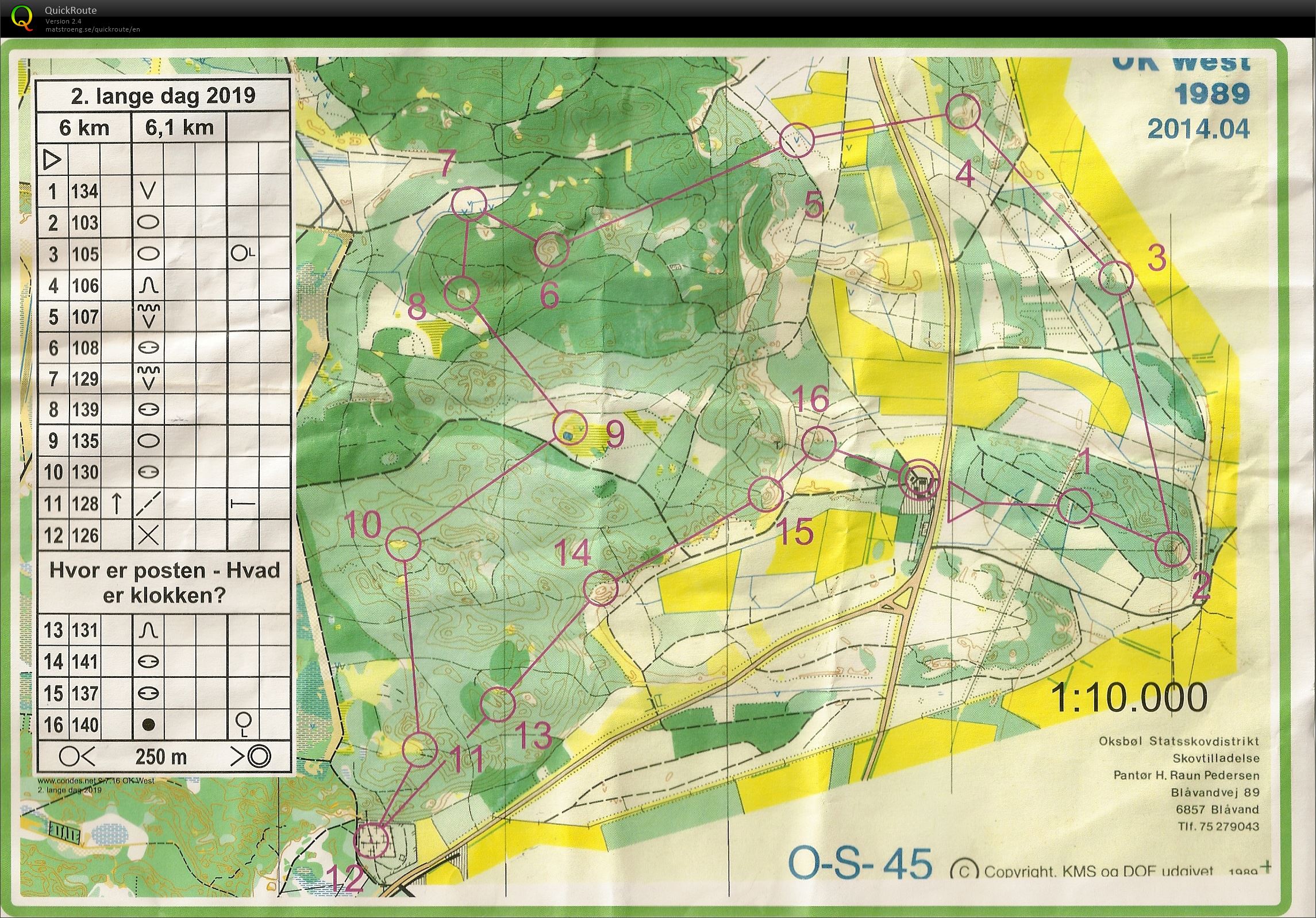
Task: Click the circle-L symbol in row 105
Action: (243, 253)
